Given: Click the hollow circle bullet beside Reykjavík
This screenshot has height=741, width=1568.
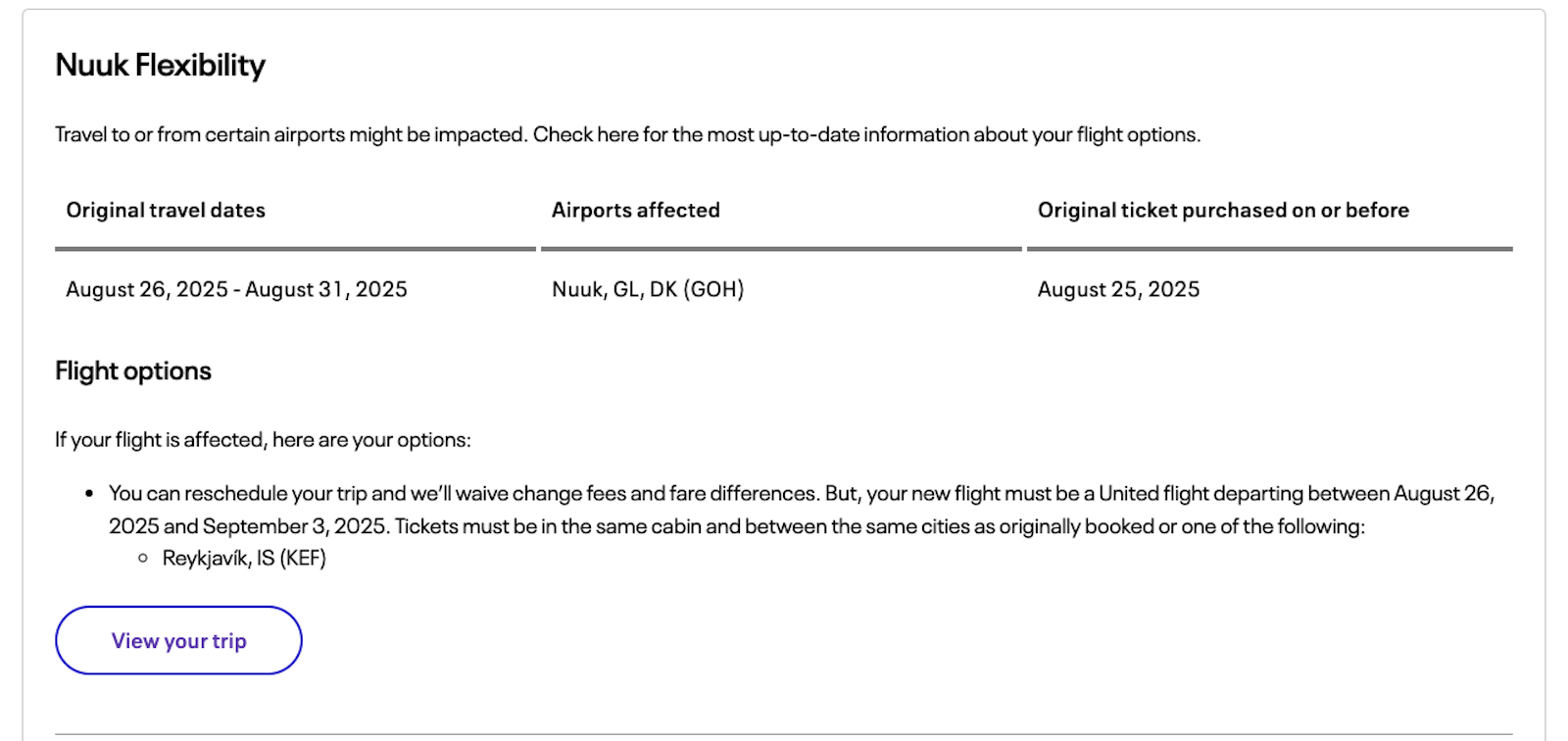Looking at the screenshot, I should click(143, 558).
